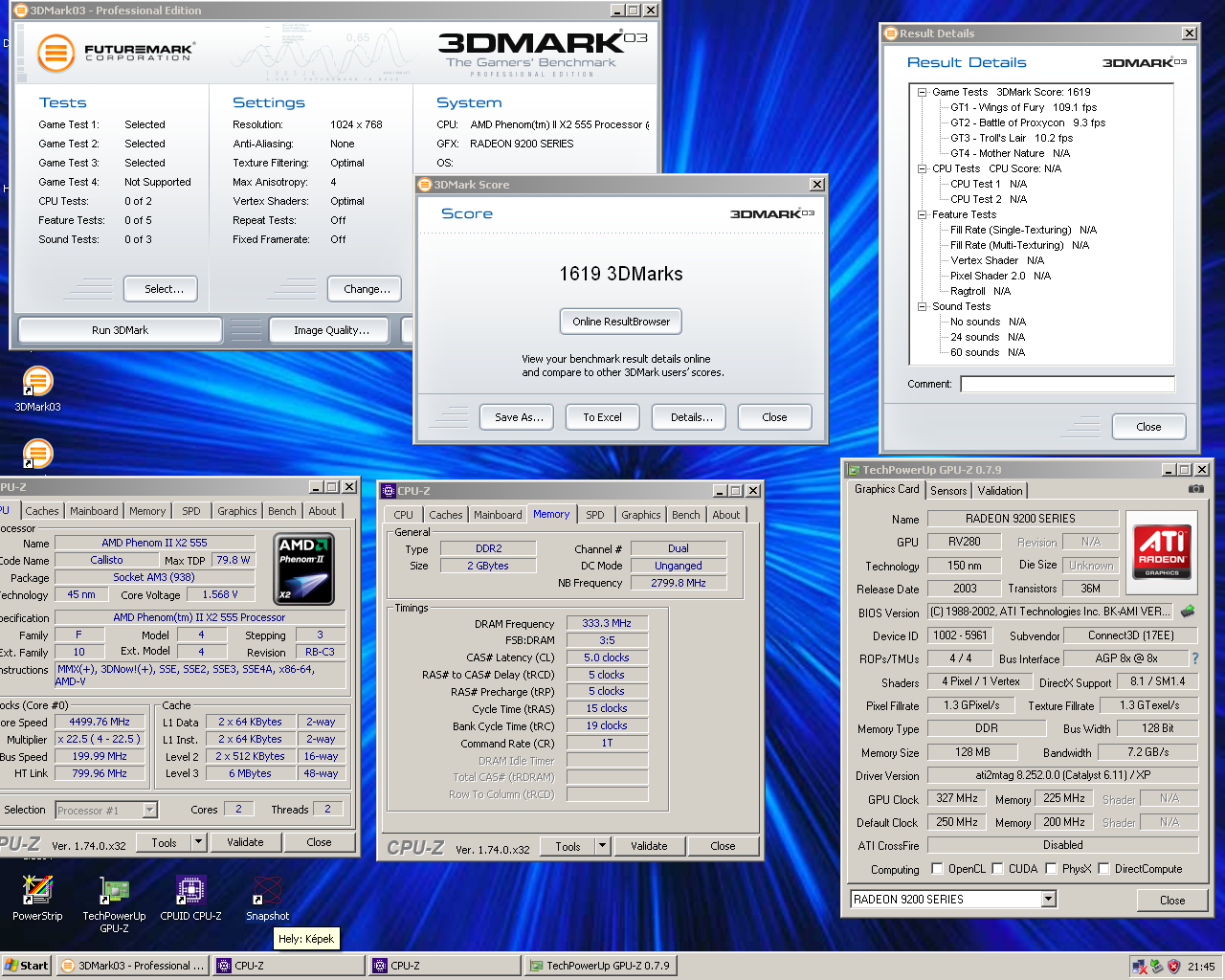Click the network tray icon
This screenshot has height=980, width=1225.
click(x=1139, y=966)
